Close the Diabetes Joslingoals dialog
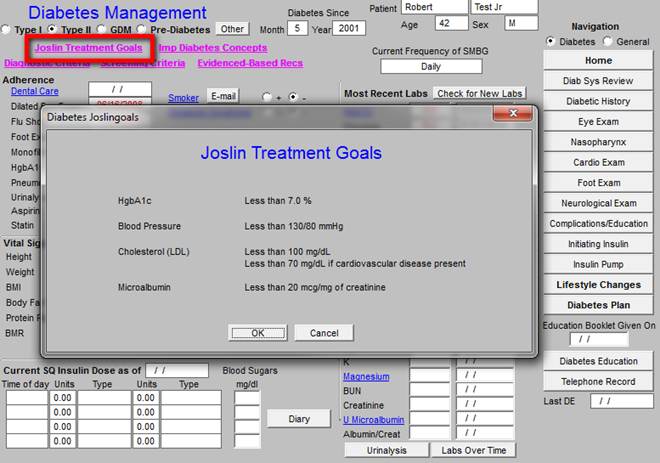Image resolution: width=660 pixels, height=463 pixels. point(513,113)
